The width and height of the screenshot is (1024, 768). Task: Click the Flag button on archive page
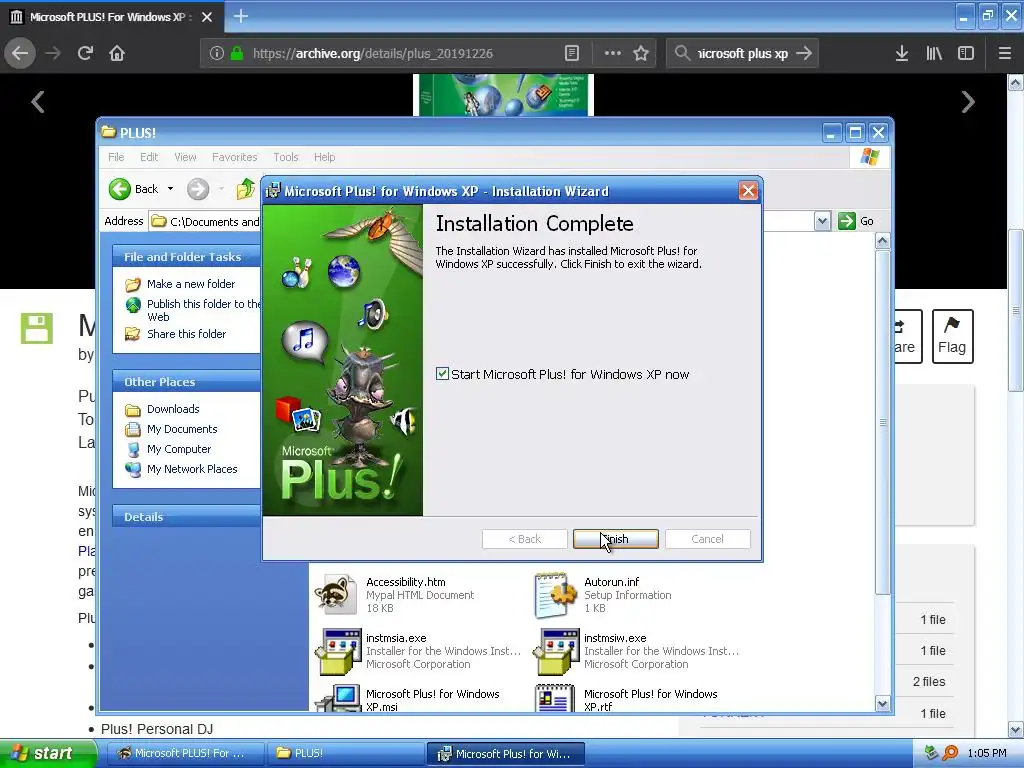click(x=952, y=336)
